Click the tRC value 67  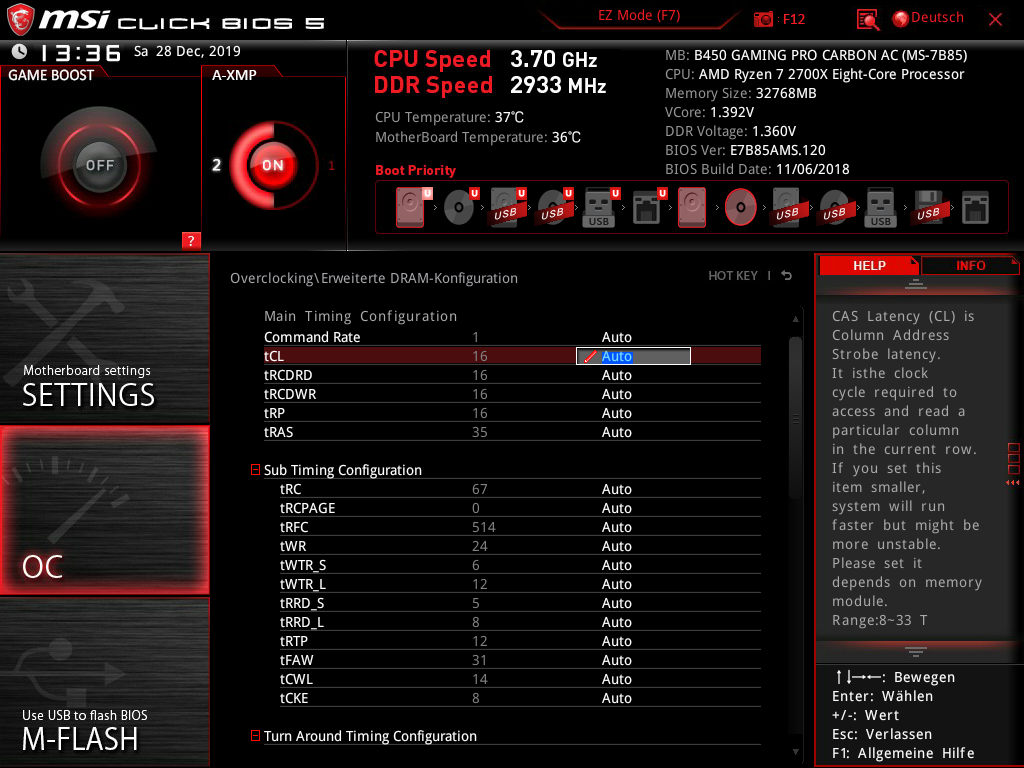[x=479, y=489]
